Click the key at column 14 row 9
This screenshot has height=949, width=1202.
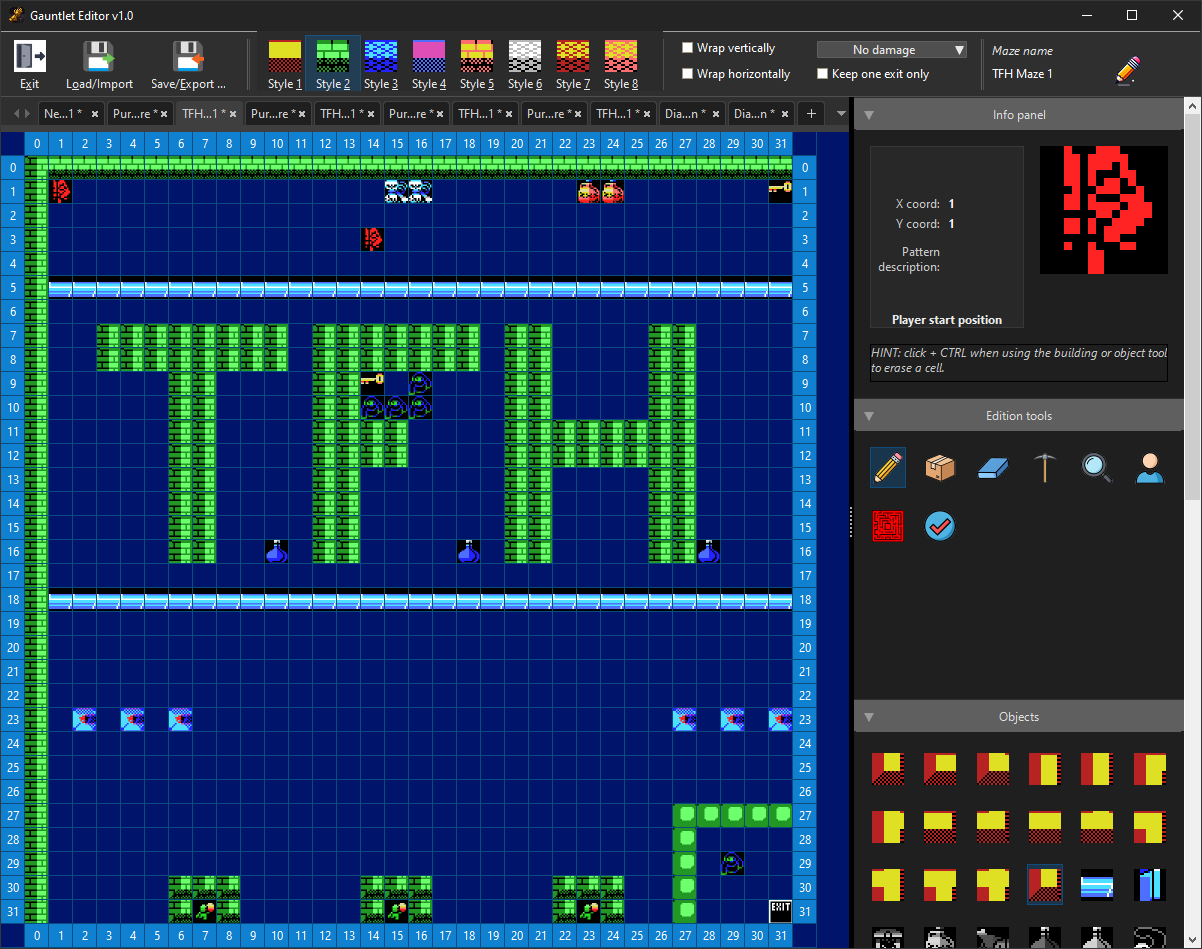tap(373, 383)
